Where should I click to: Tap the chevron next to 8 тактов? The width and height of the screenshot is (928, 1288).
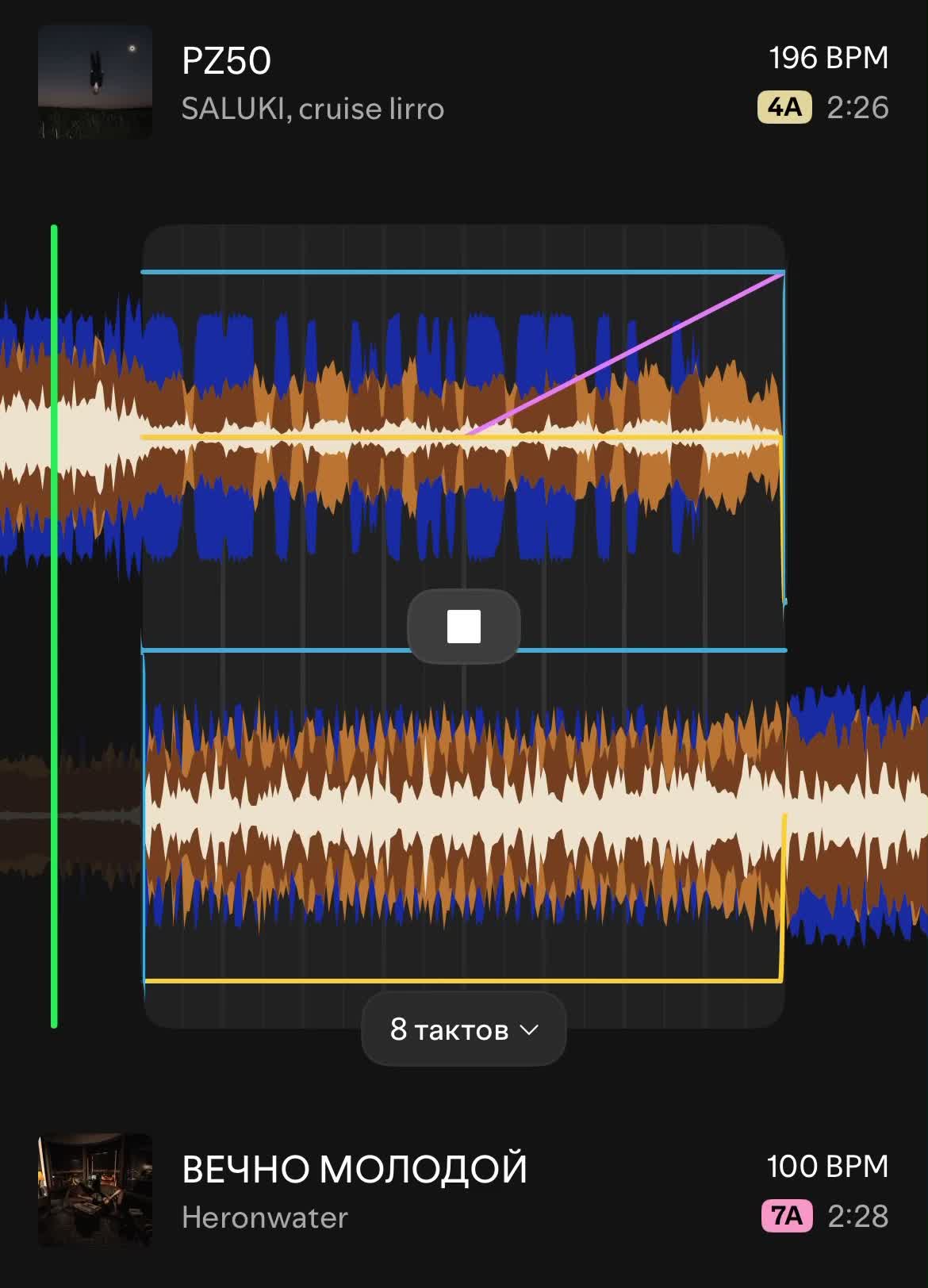pyautogui.click(x=529, y=1030)
